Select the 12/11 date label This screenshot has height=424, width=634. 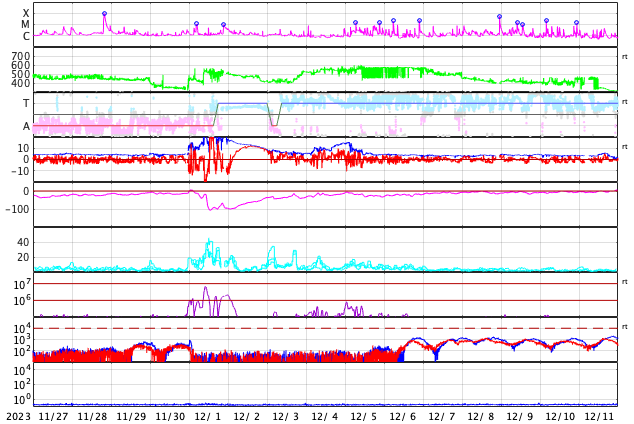[x=599, y=417]
